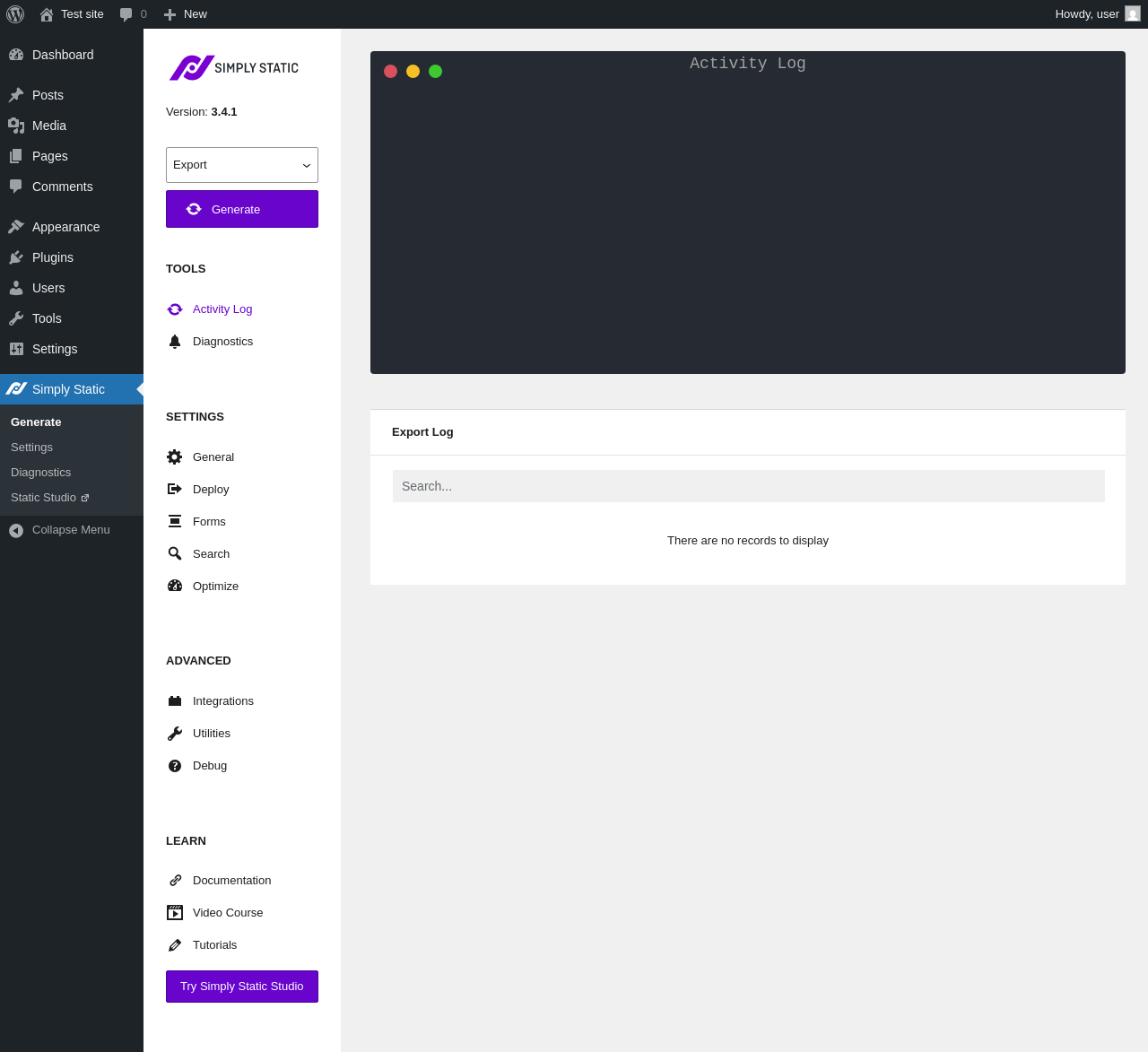Click the Debug question mark icon

(x=175, y=766)
